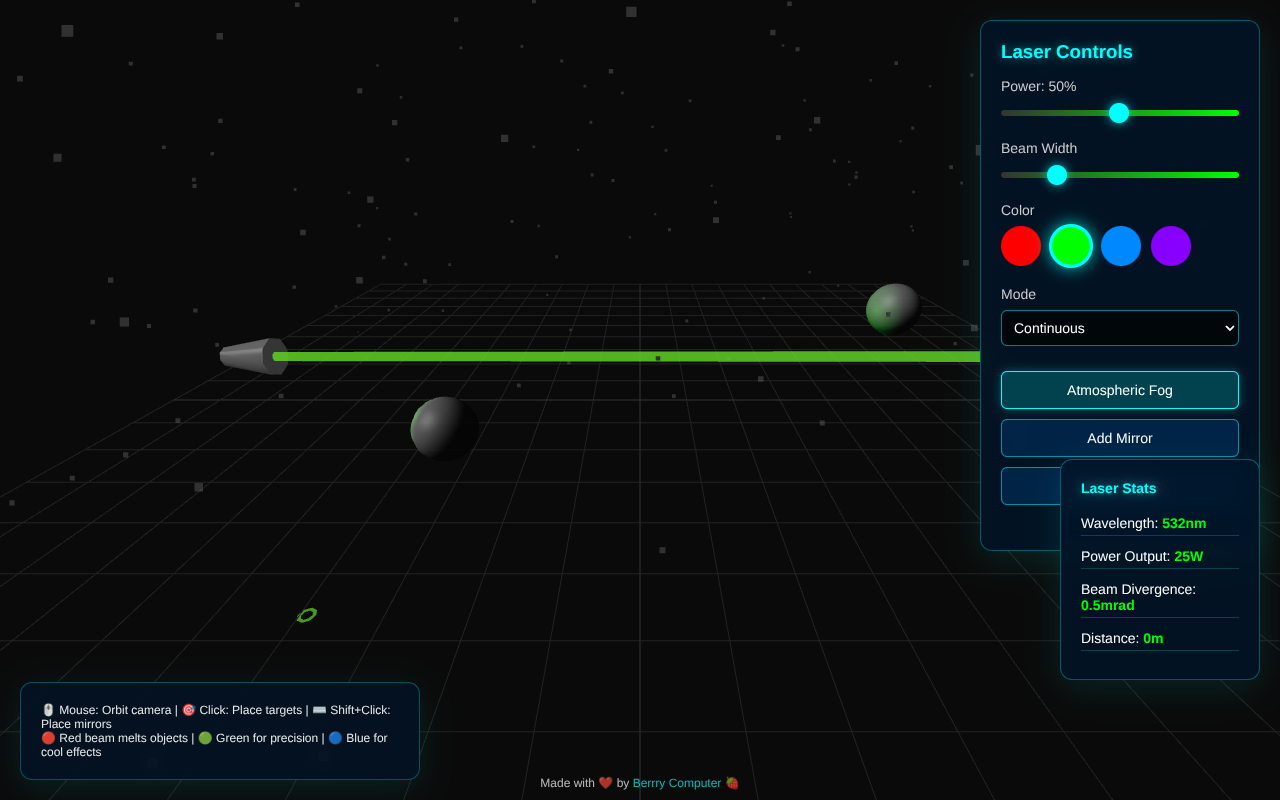Image resolution: width=1280 pixels, height=800 pixels.
Task: Toggle Atmospheric Fog
Action: click(x=1120, y=390)
